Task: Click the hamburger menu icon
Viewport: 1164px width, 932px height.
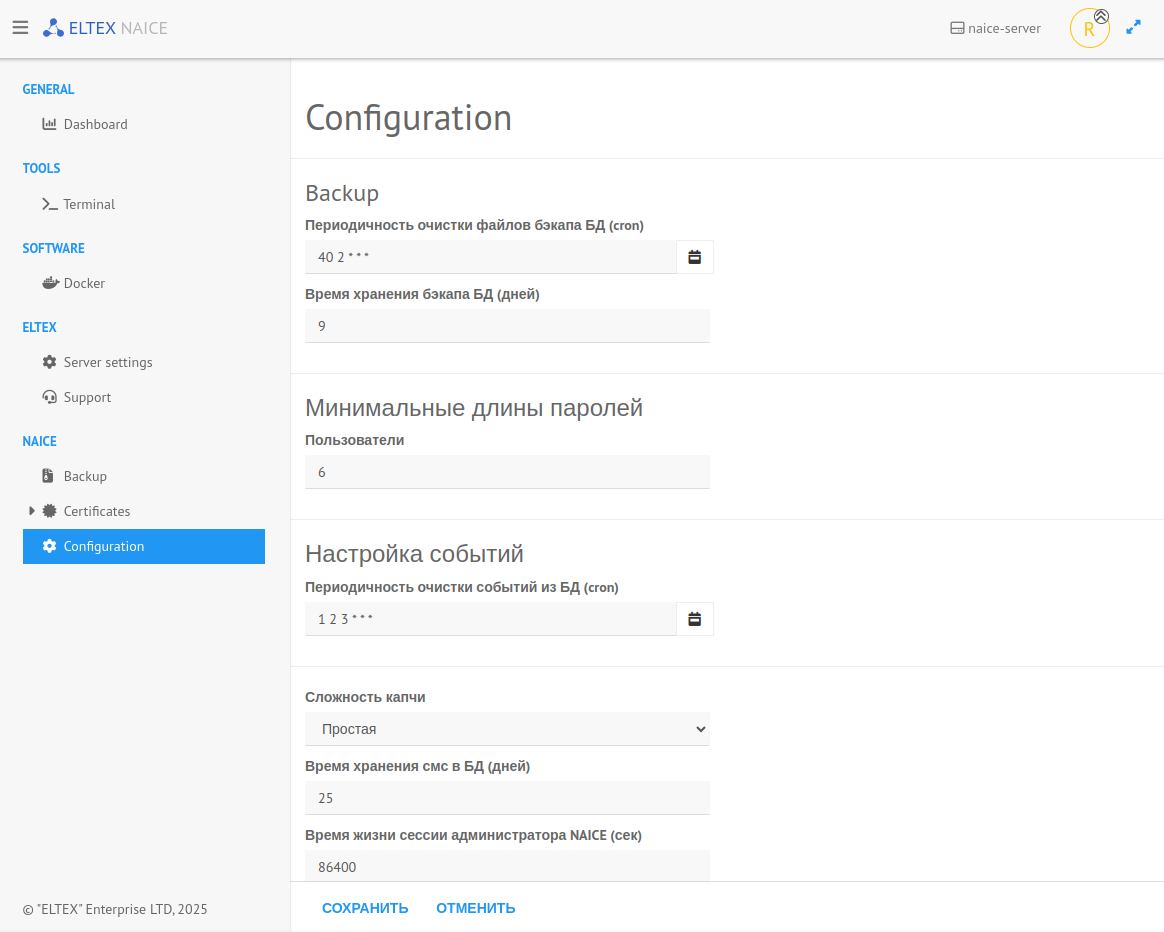Action: [20, 28]
